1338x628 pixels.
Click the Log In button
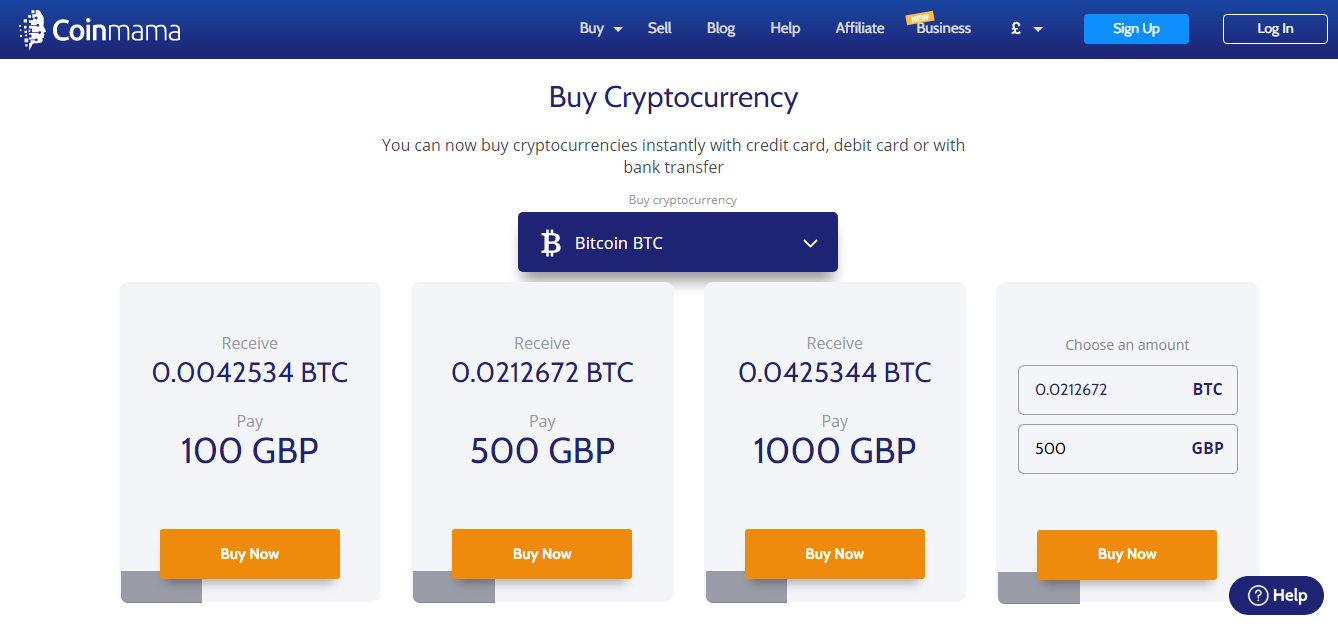(1275, 29)
